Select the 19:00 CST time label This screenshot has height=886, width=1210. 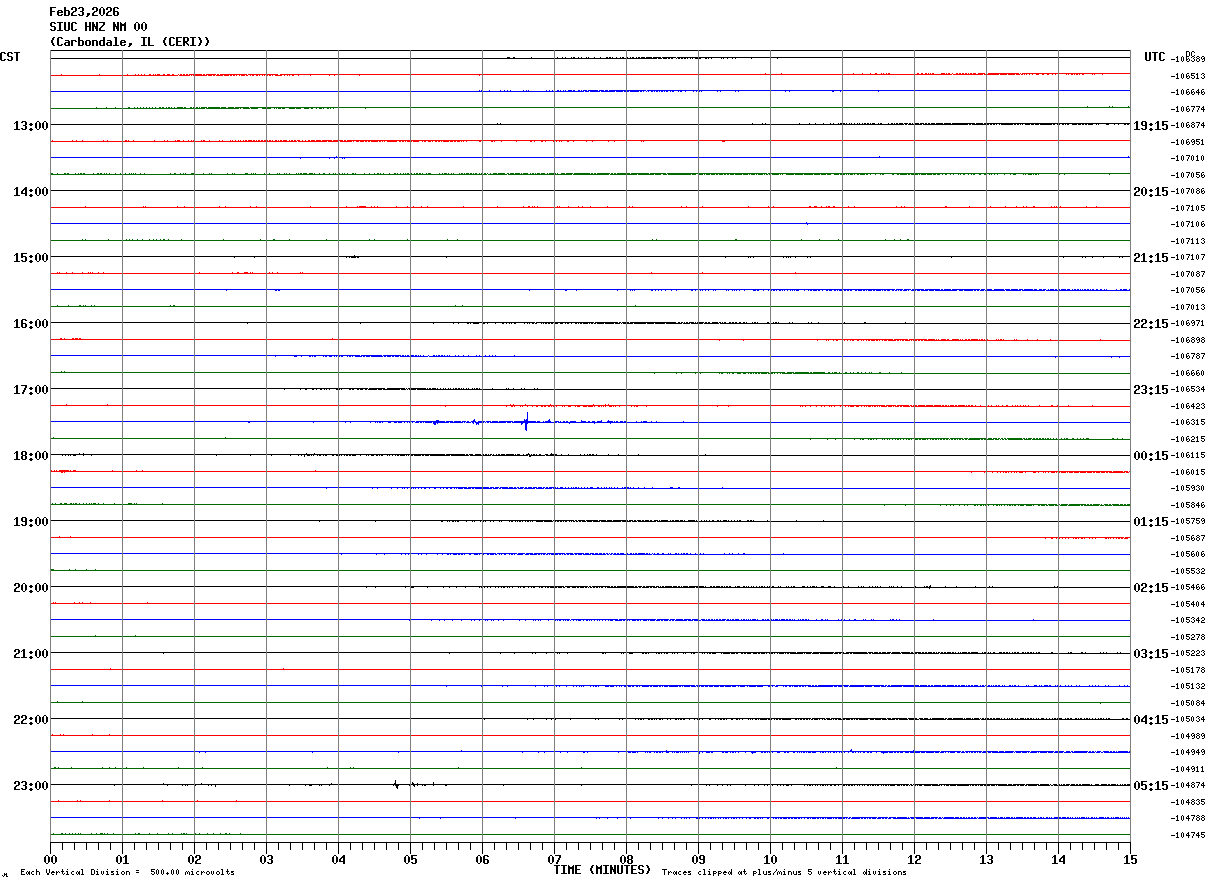[x=31, y=521]
